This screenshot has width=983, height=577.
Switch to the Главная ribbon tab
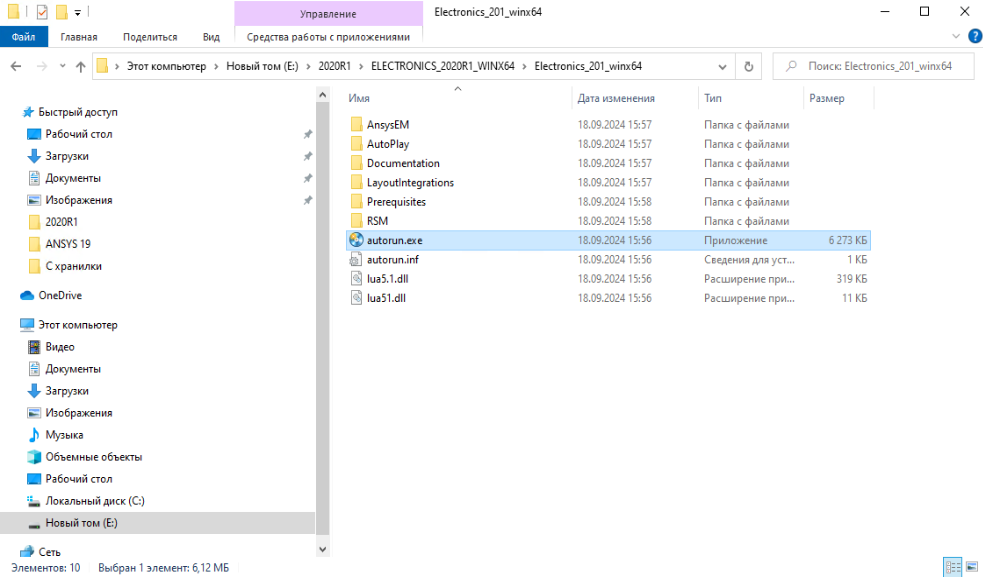[x=78, y=37]
